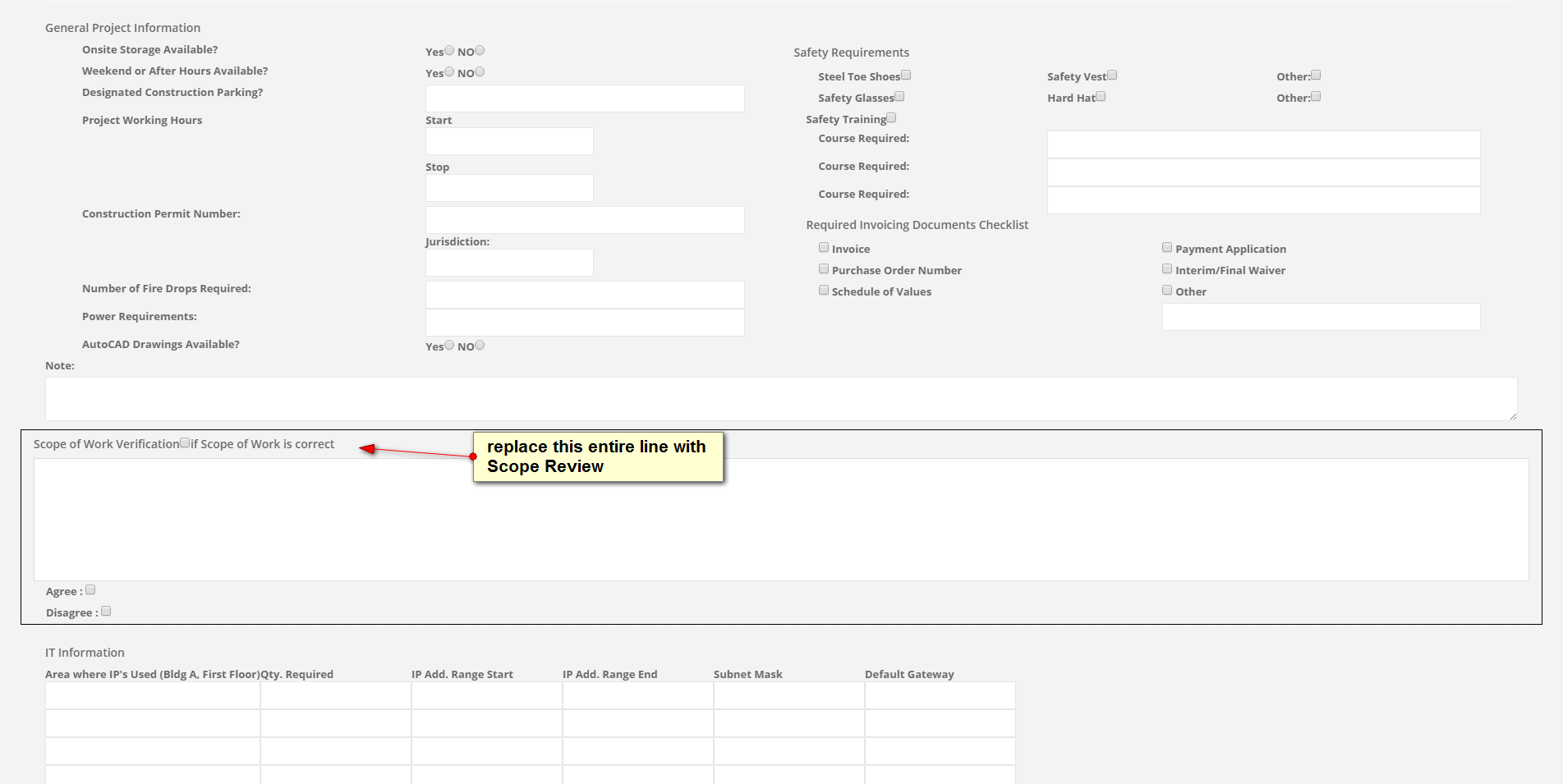
Task: Select Yes for Onsite Storage Available
Action: tap(449, 50)
